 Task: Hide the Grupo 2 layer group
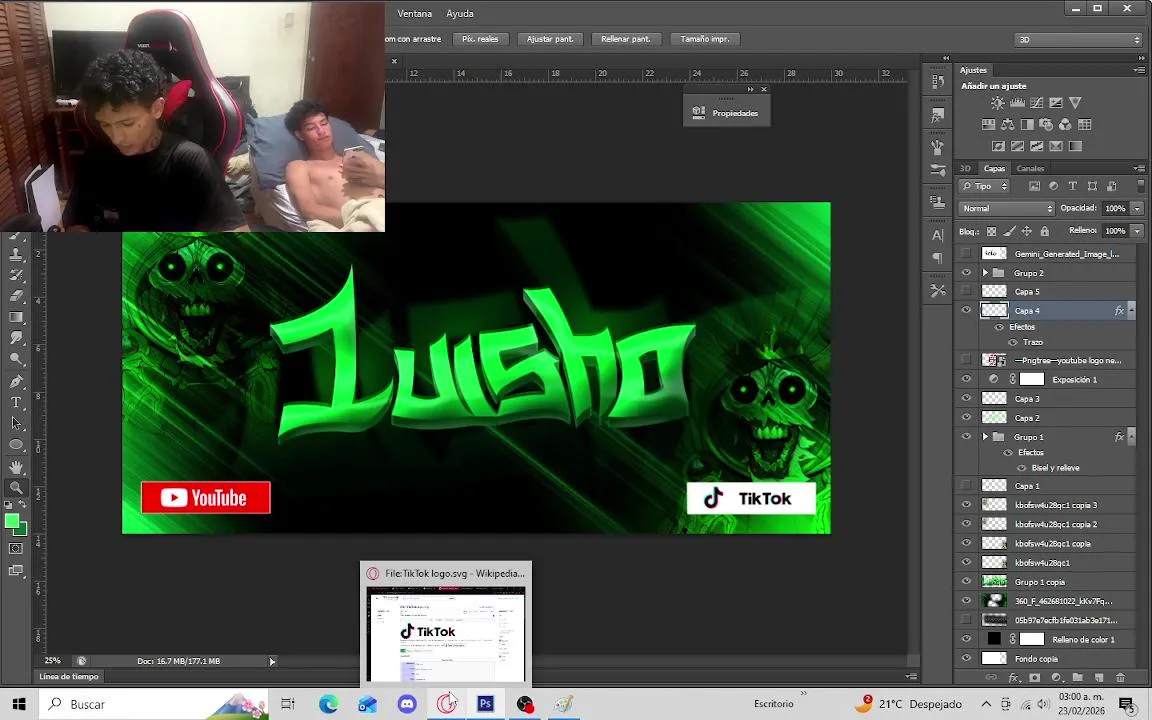966,273
